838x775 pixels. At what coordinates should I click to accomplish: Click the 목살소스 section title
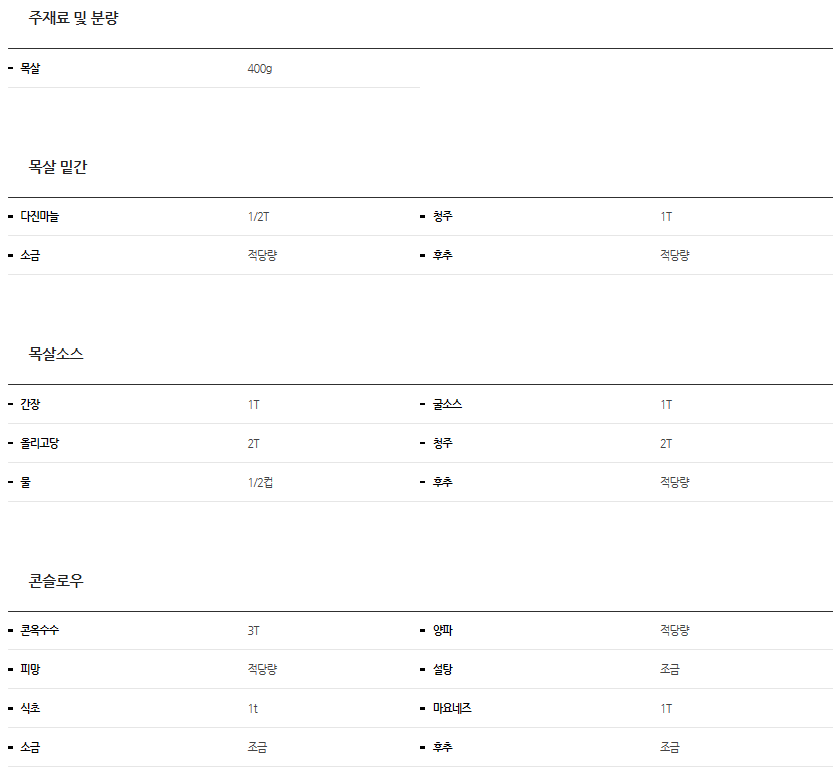pos(56,354)
